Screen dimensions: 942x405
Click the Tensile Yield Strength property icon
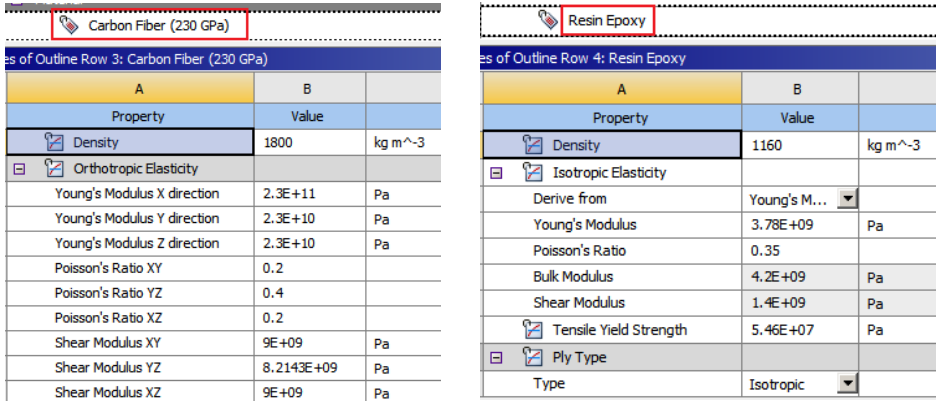(532, 329)
